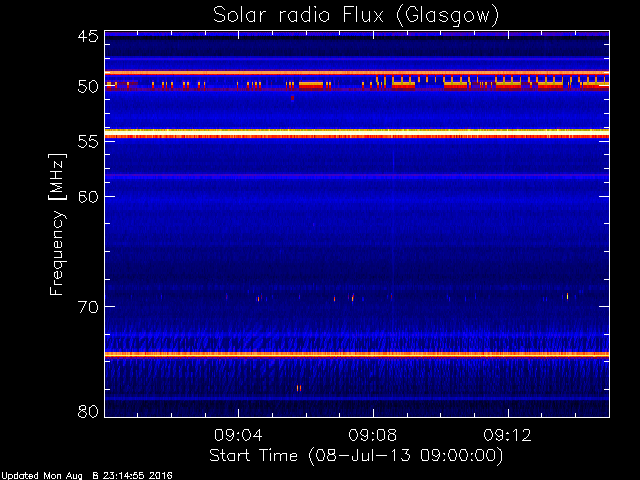
Task: Click the isolated red spot just below the 50 MHz band
Action: pos(292,98)
